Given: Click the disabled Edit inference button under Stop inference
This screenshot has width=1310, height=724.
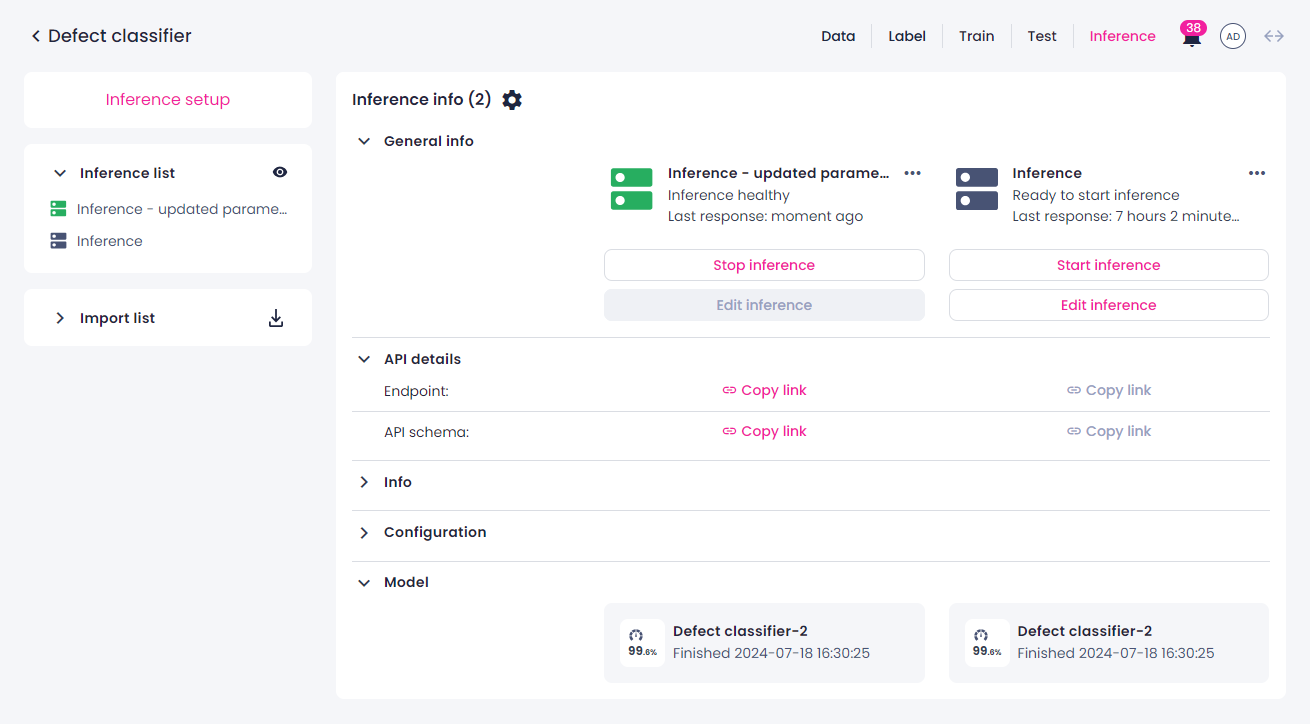Looking at the screenshot, I should click(x=764, y=305).
